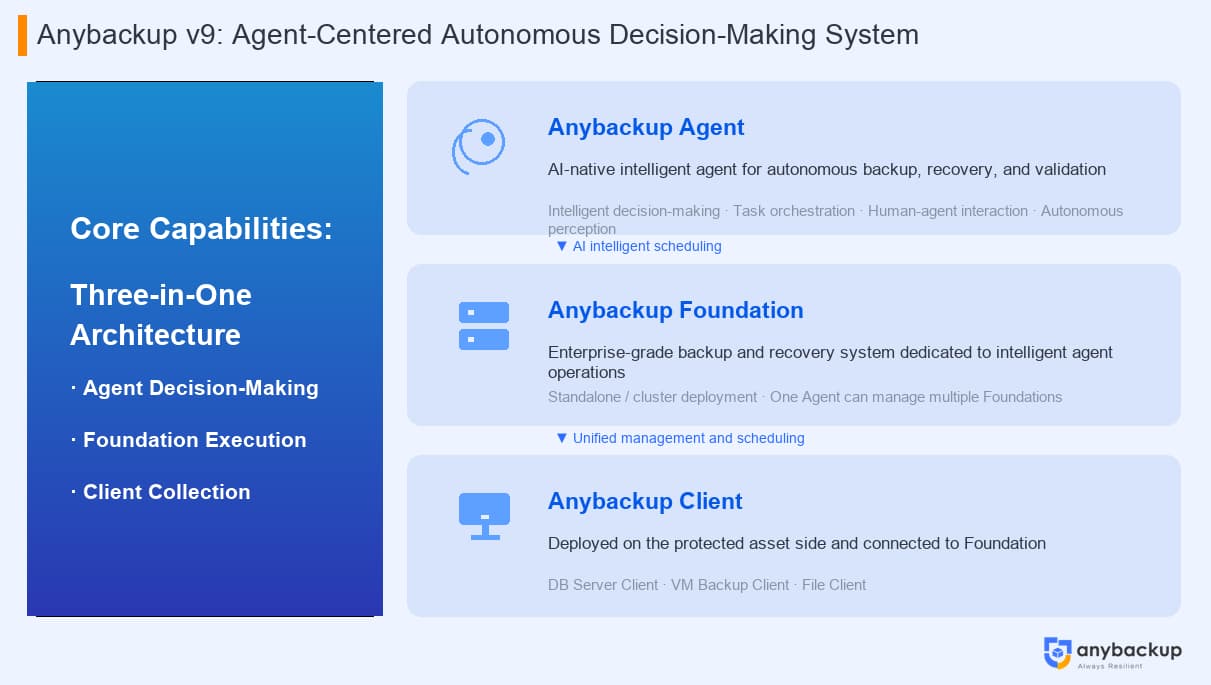Click the Always Resilient tagline
The height and width of the screenshot is (685, 1211).
(x=1109, y=665)
